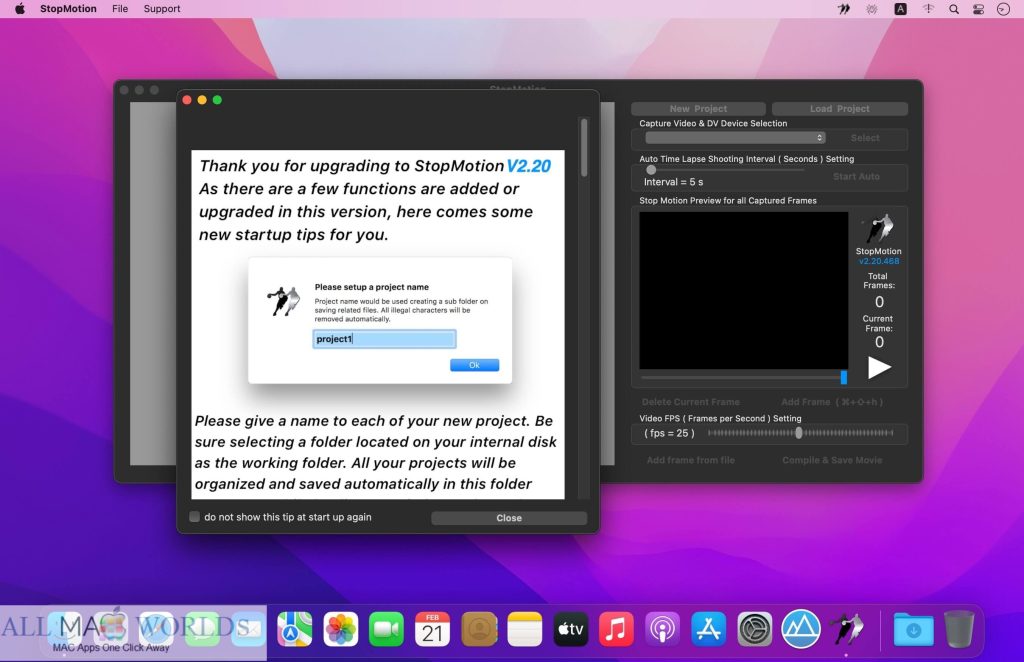
Task: Open App Store from the dock
Action: 709,629
